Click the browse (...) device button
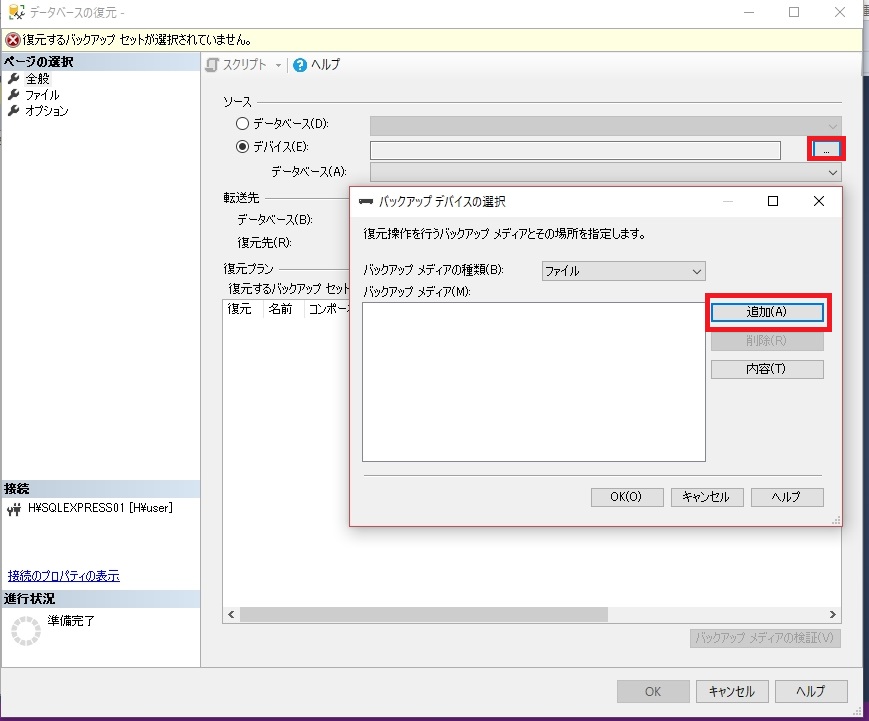Image resolution: width=869 pixels, height=721 pixels. [x=826, y=150]
